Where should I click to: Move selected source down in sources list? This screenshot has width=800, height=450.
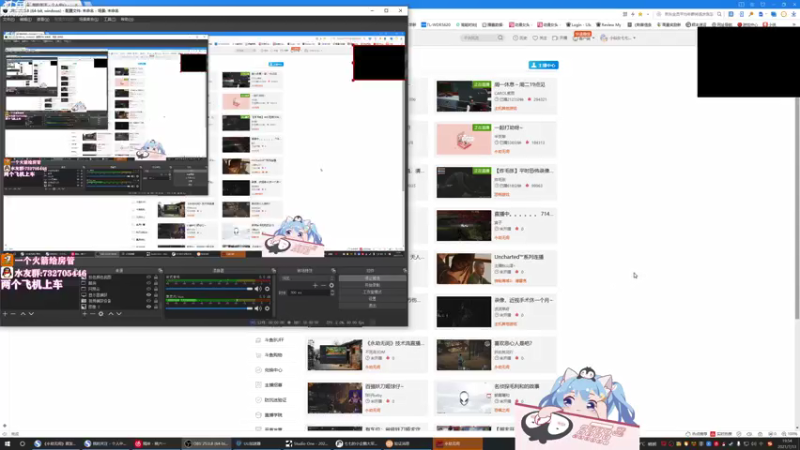[x=119, y=314]
